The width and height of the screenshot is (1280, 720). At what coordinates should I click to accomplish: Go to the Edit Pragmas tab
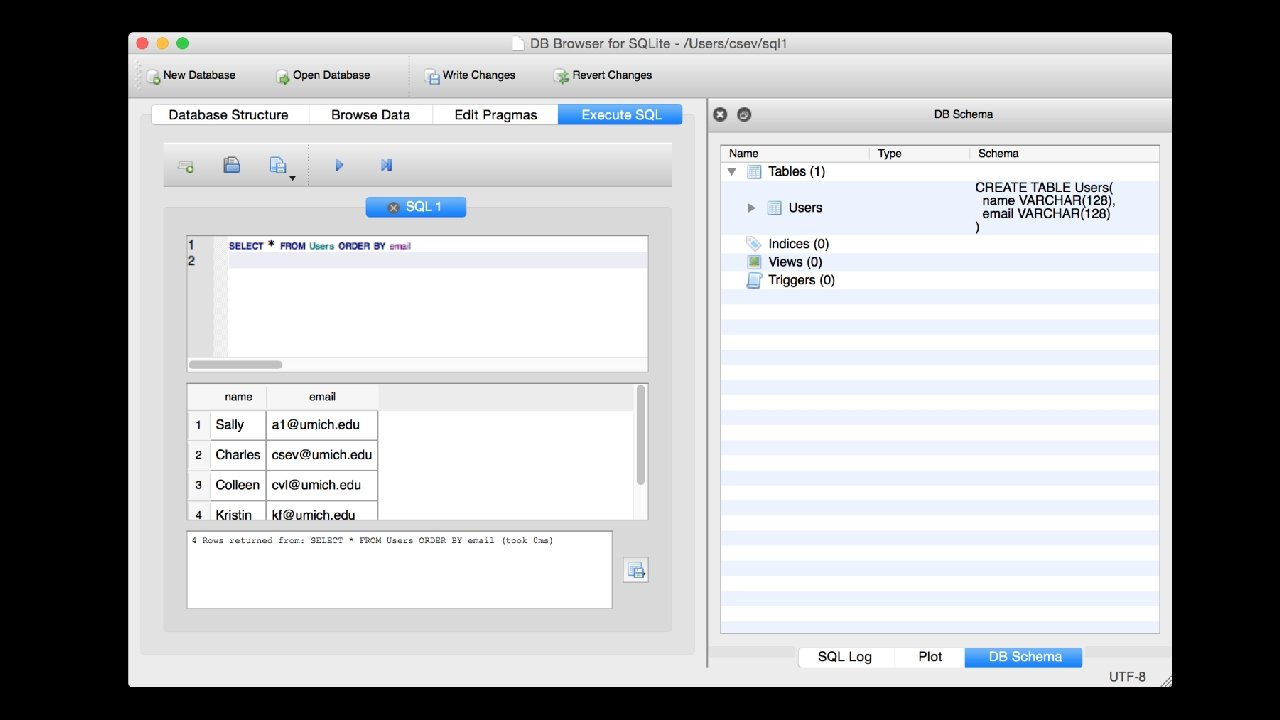click(496, 115)
